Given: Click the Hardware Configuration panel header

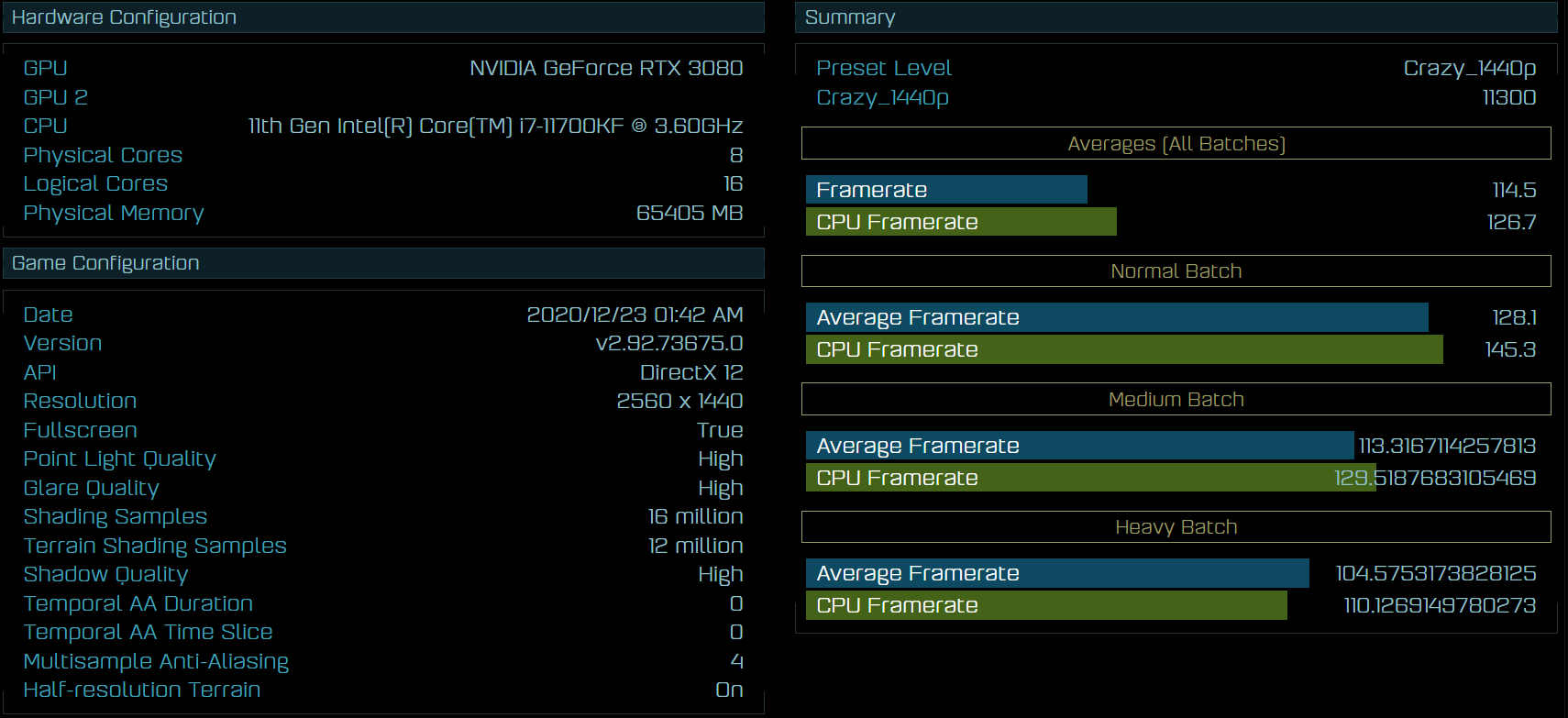Looking at the screenshot, I should point(124,17).
